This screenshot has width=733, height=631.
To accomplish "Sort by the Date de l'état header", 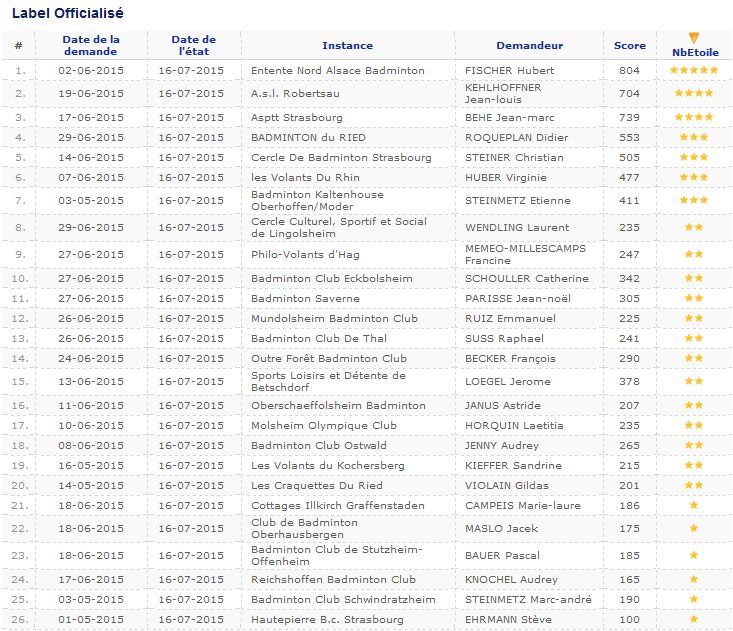I will (196, 45).
